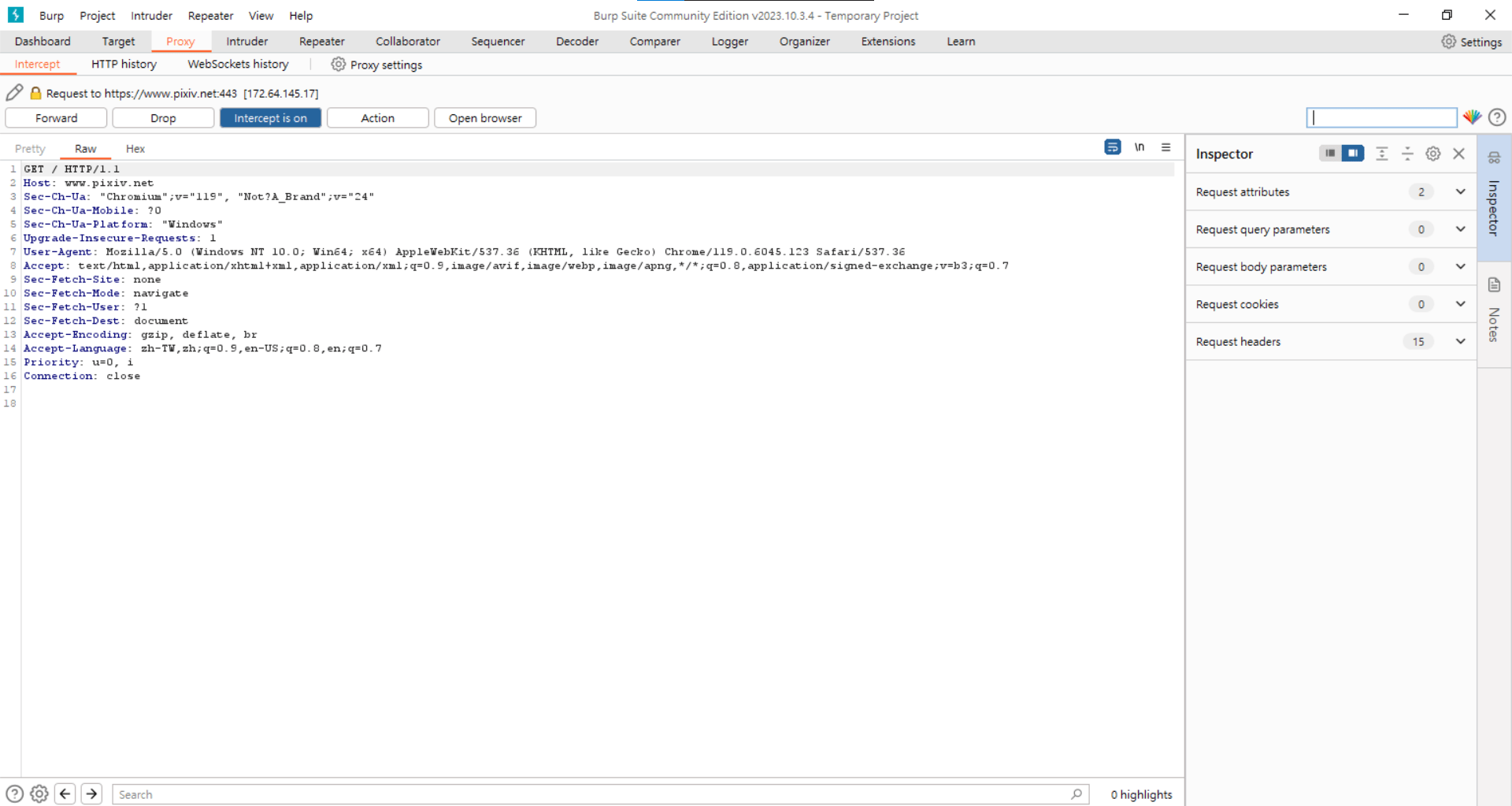This screenshot has width=1512, height=806.
Task: Expand Request attributes section
Action: tap(1331, 192)
